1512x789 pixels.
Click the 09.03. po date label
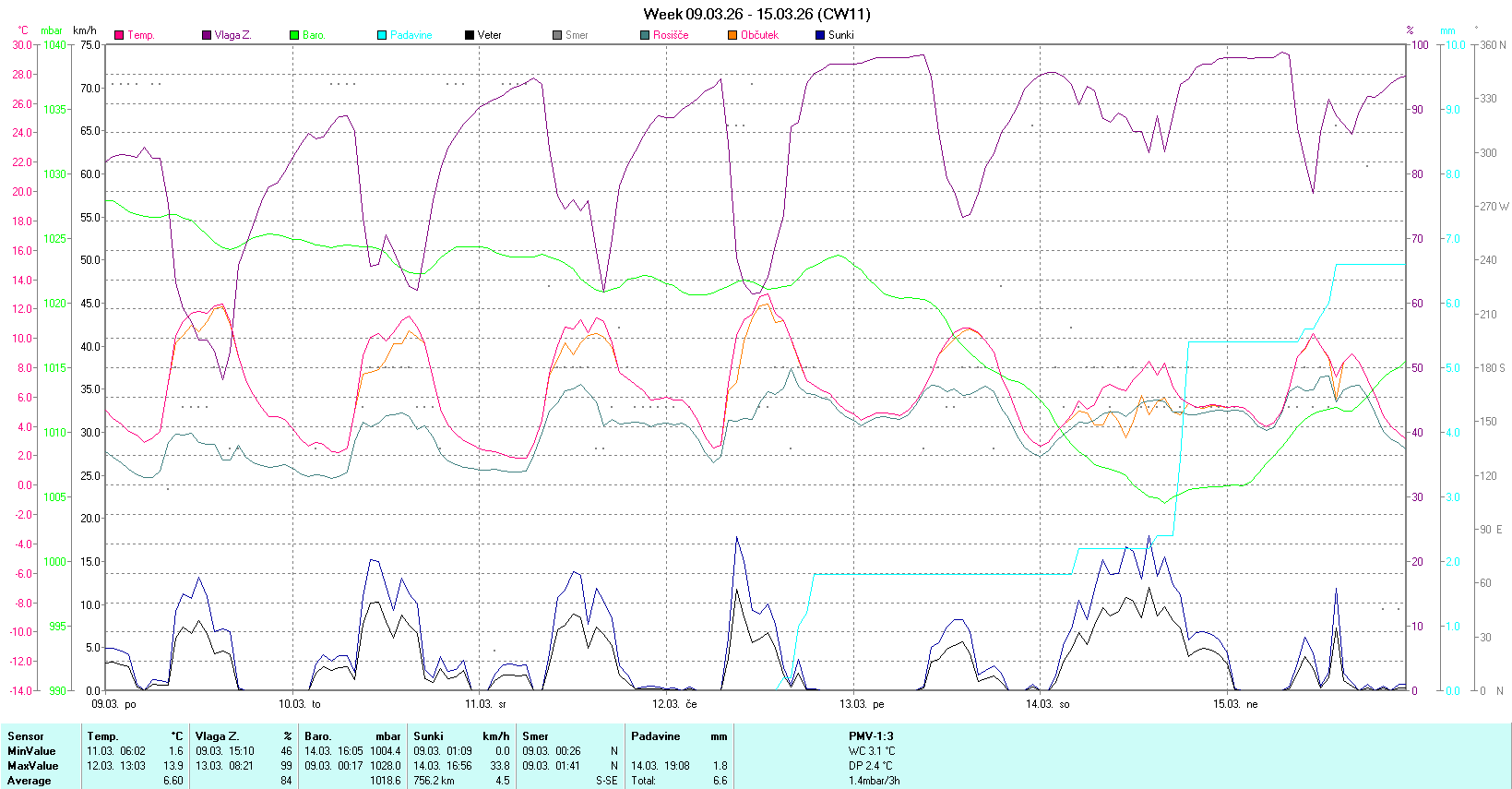click(x=113, y=704)
